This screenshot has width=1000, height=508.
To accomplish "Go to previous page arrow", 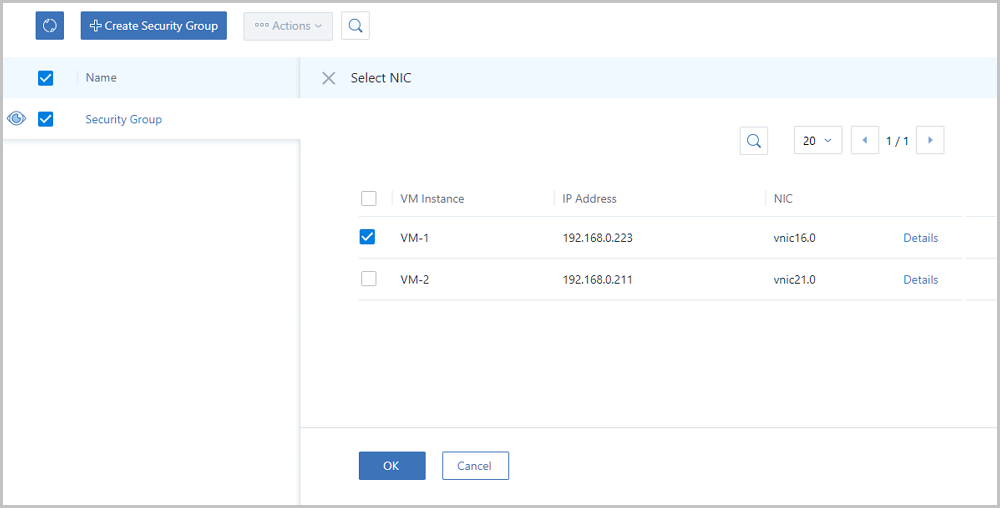I will pyautogui.click(x=865, y=140).
